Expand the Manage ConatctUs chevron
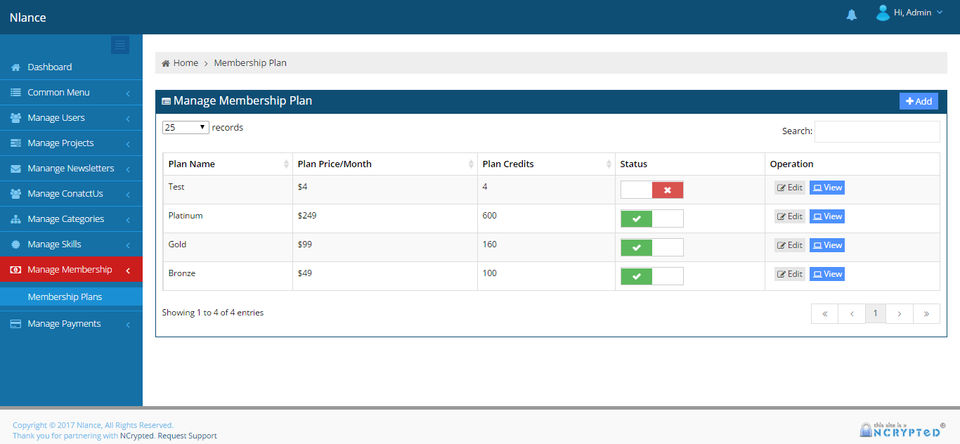 (128, 195)
